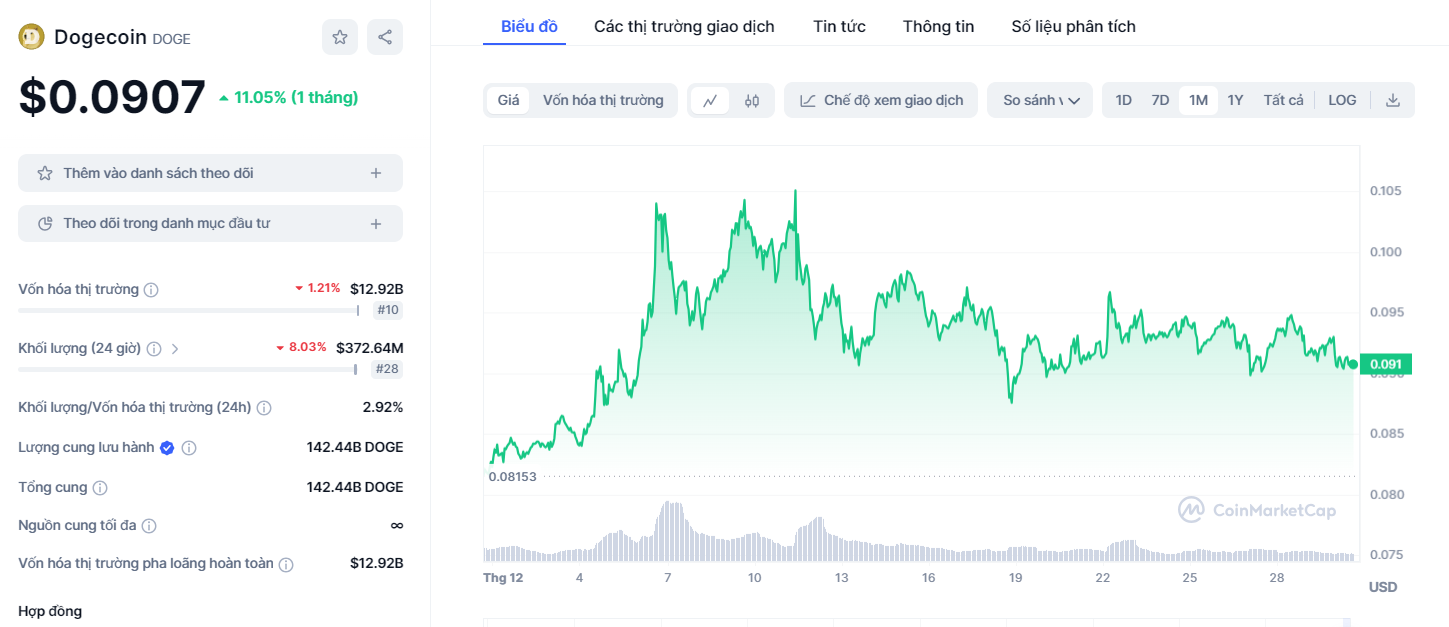
Task: Download the chart via the export icon
Action: click(1392, 100)
